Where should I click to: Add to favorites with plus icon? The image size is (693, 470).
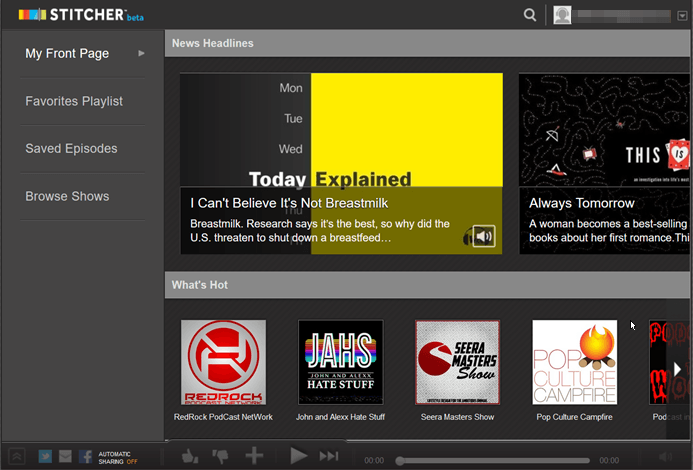(254, 455)
